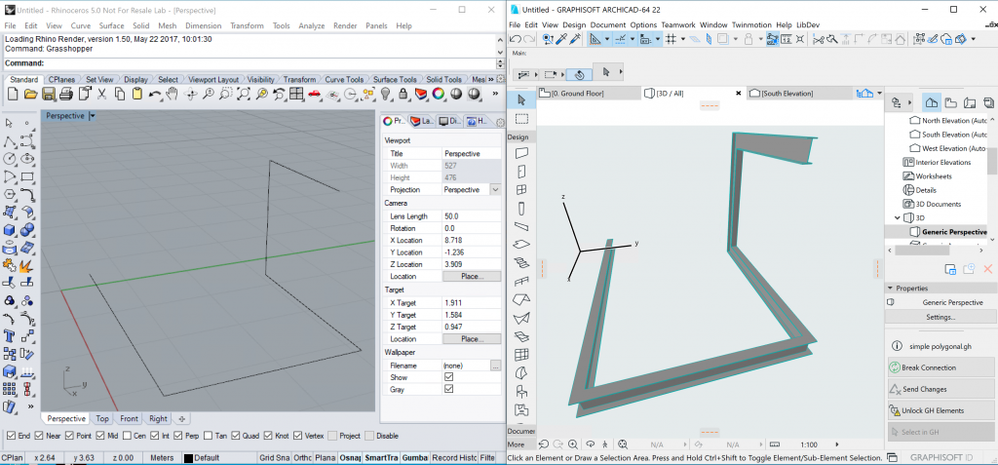Select the Marquee tool in ARCHICAD toolbox

coord(521,118)
